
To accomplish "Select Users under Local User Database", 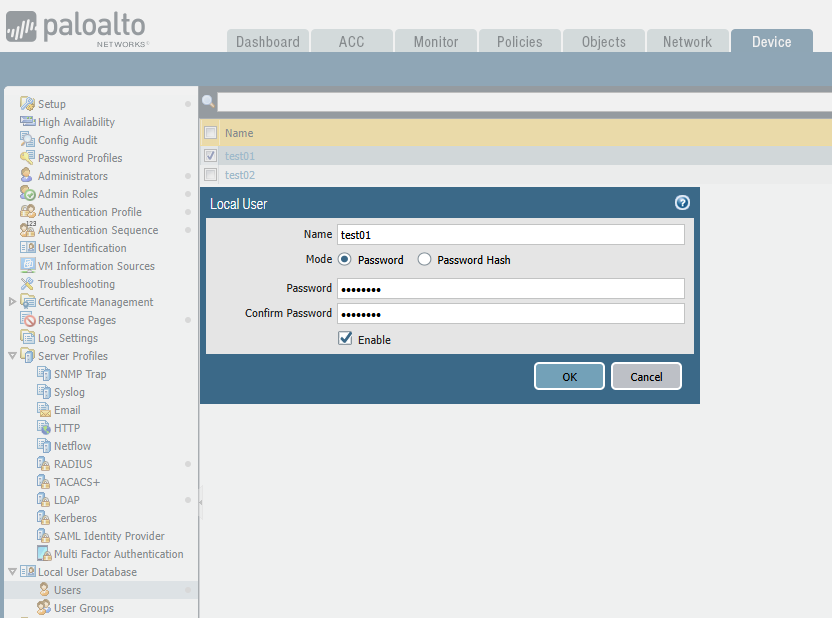I will pos(67,590).
